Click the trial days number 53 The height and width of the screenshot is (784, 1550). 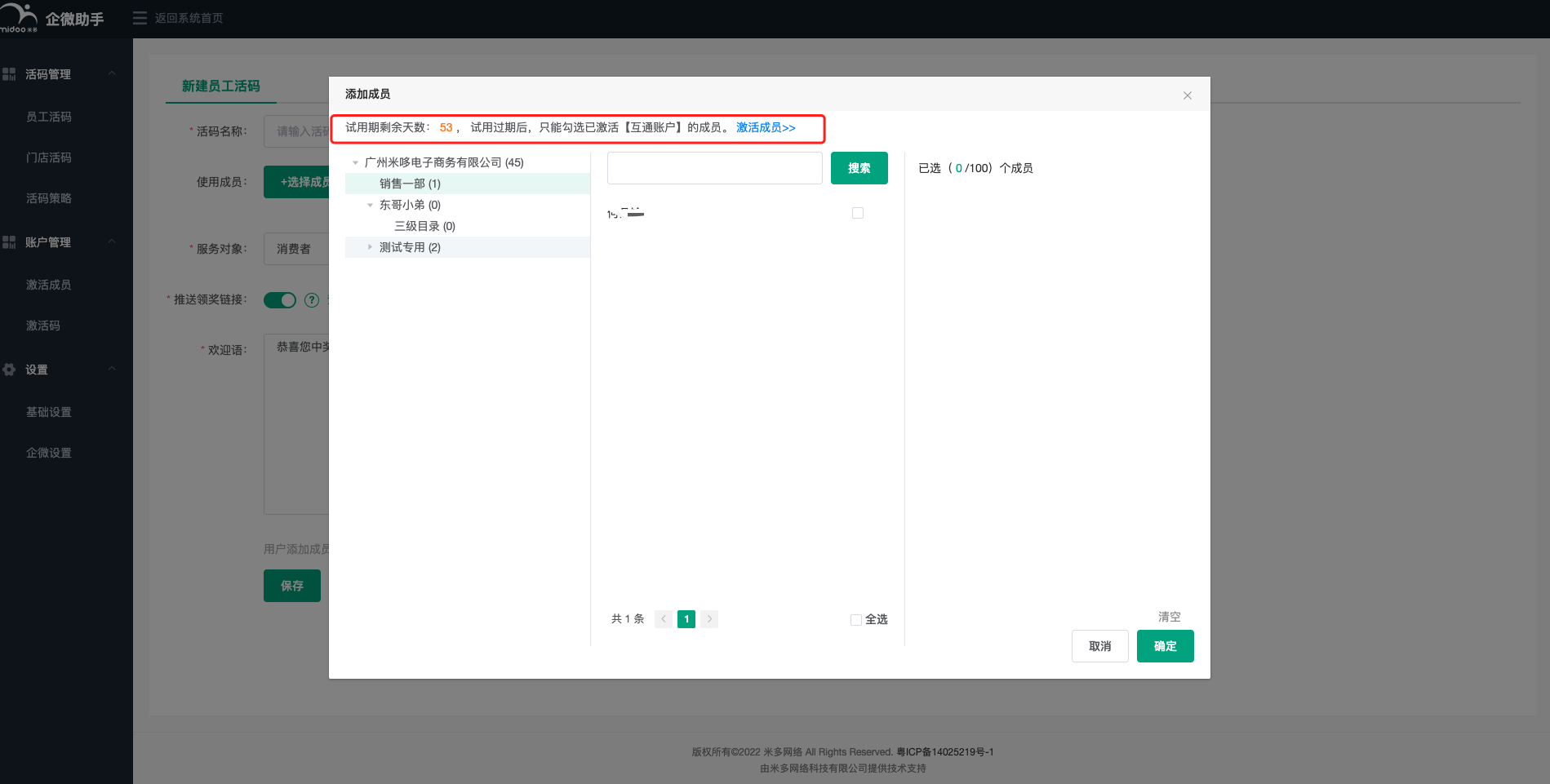point(446,127)
